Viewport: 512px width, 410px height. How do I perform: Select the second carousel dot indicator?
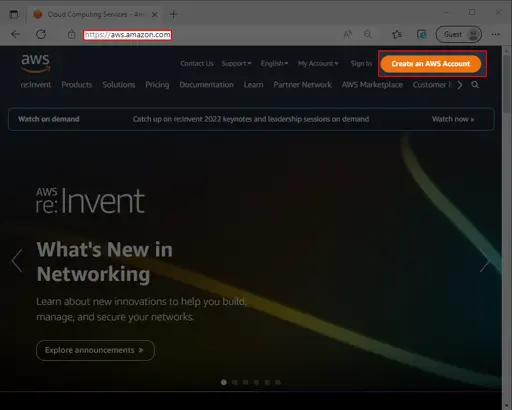(235, 382)
